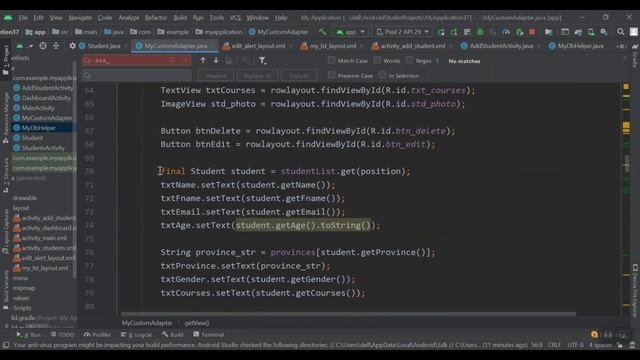Open the Pixel 2 API 29 device dropdown
640x360 pixels.
402,32
